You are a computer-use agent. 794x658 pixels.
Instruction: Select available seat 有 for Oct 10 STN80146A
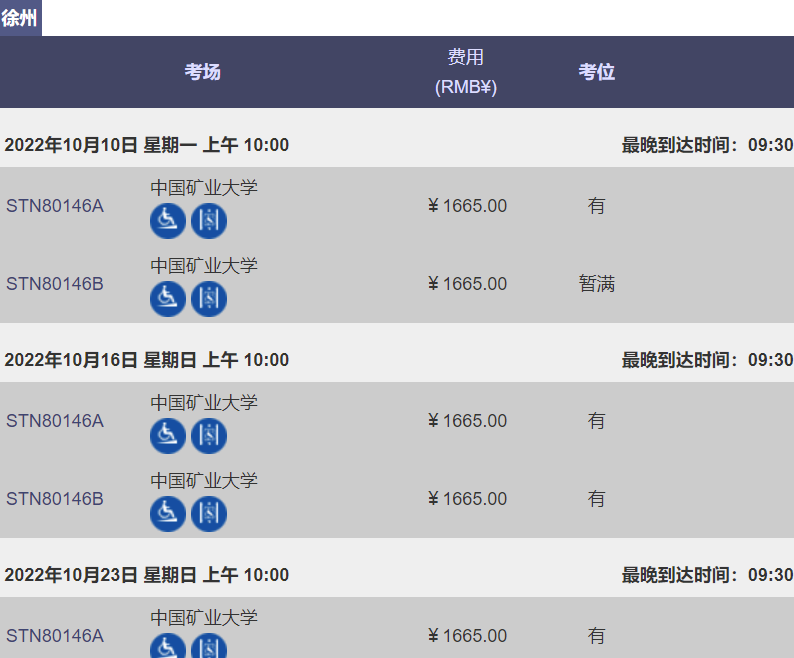point(596,206)
